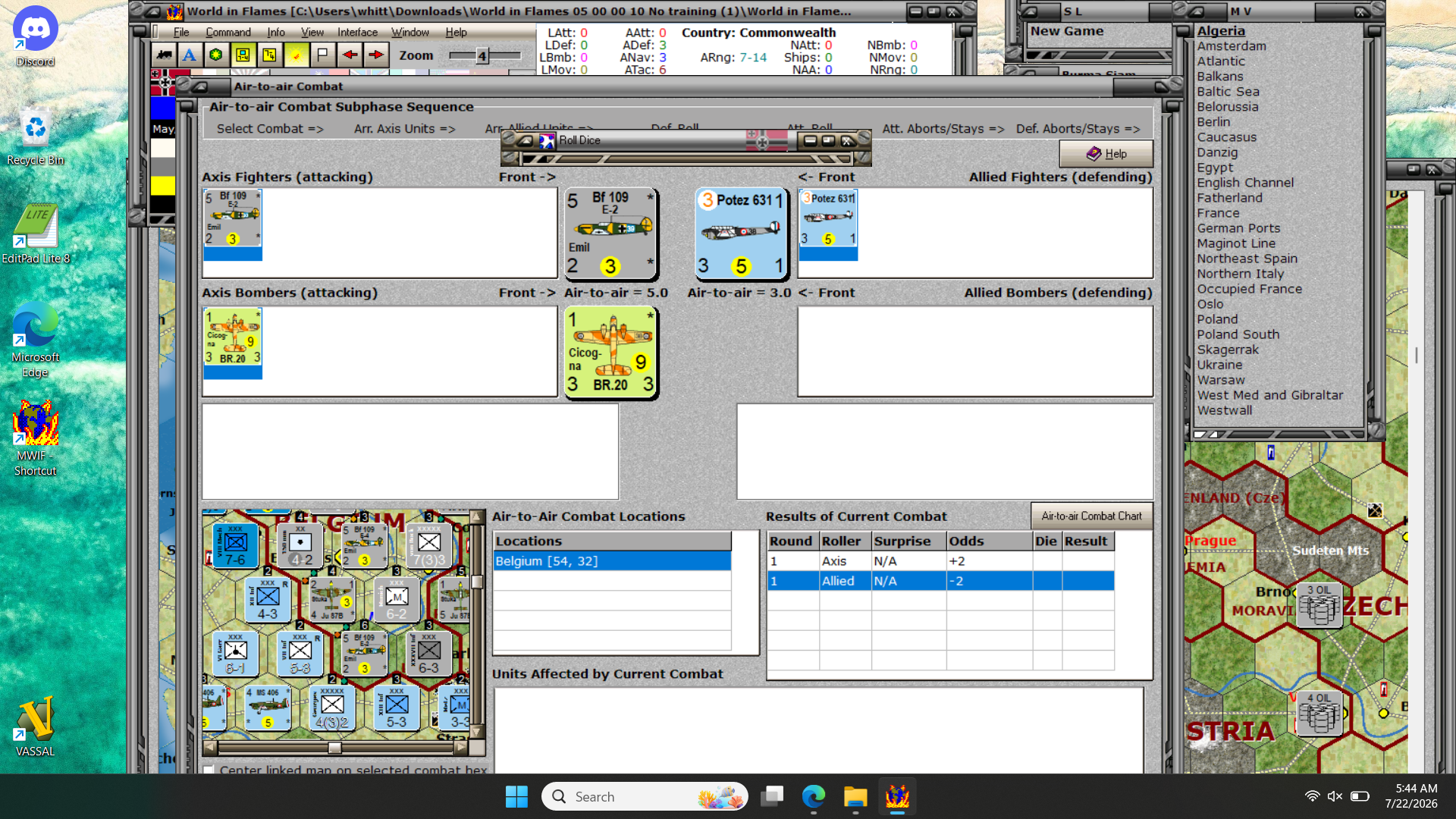
Task: Open the File menu
Action: (181, 32)
